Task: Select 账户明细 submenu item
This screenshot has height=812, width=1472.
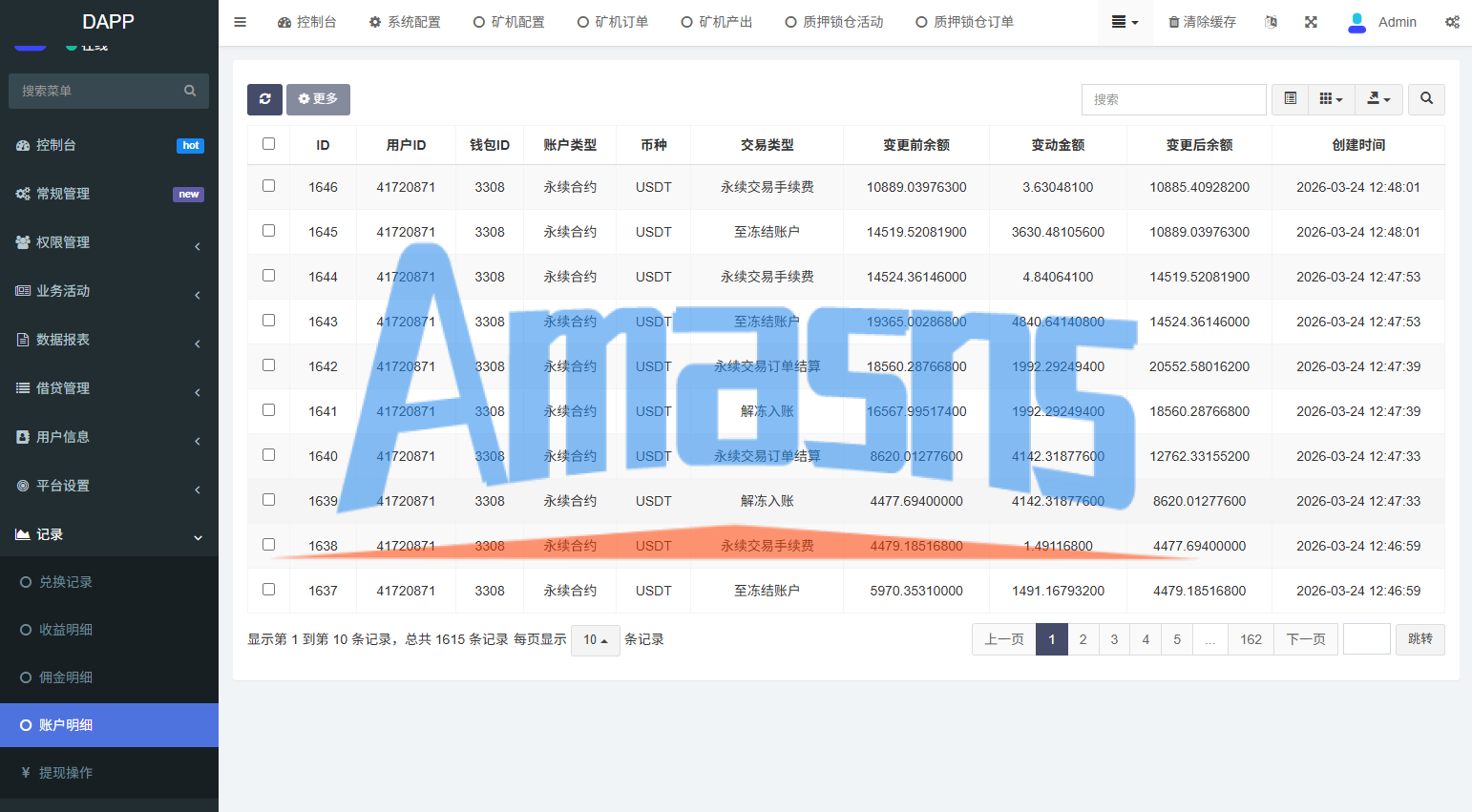Action: pos(109,725)
